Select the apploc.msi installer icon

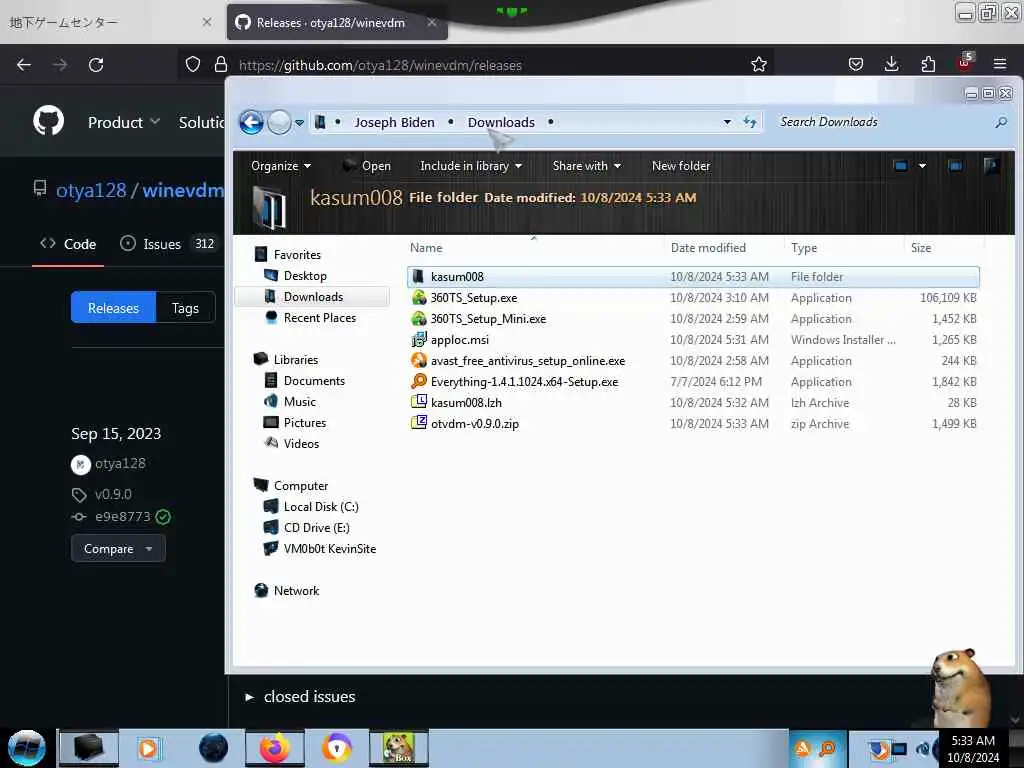[419, 340]
